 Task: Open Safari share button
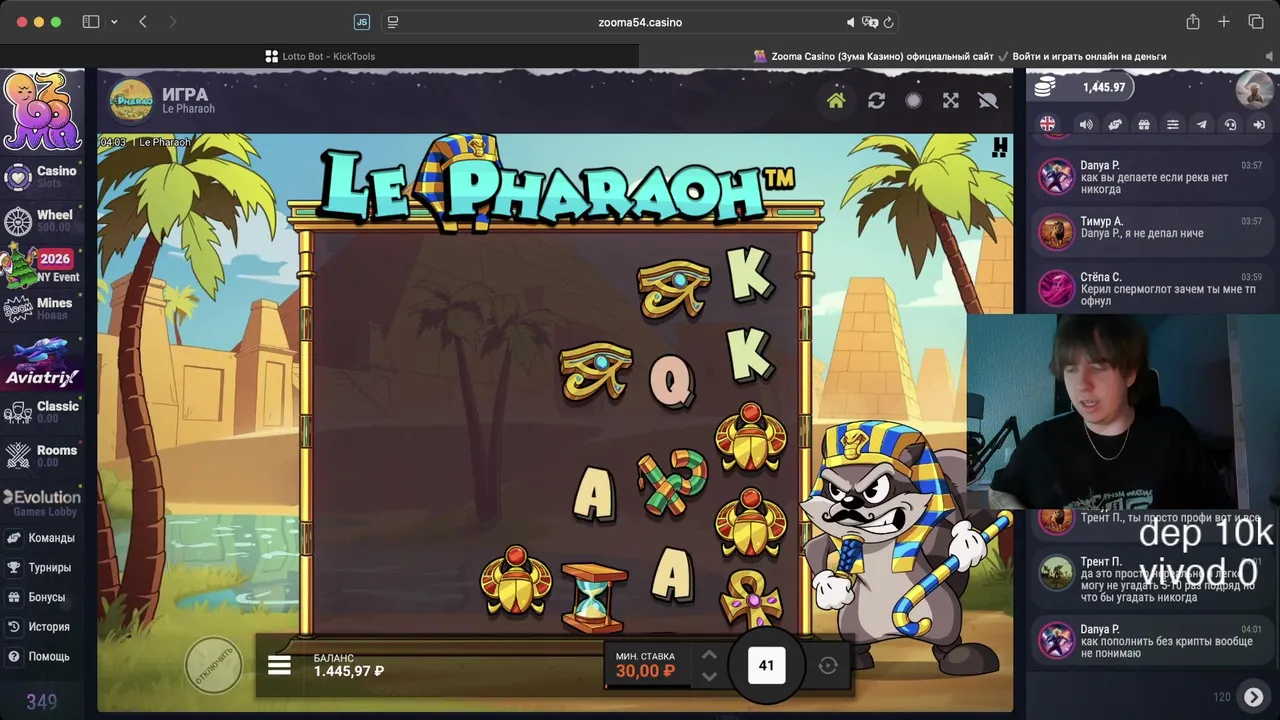point(1193,22)
